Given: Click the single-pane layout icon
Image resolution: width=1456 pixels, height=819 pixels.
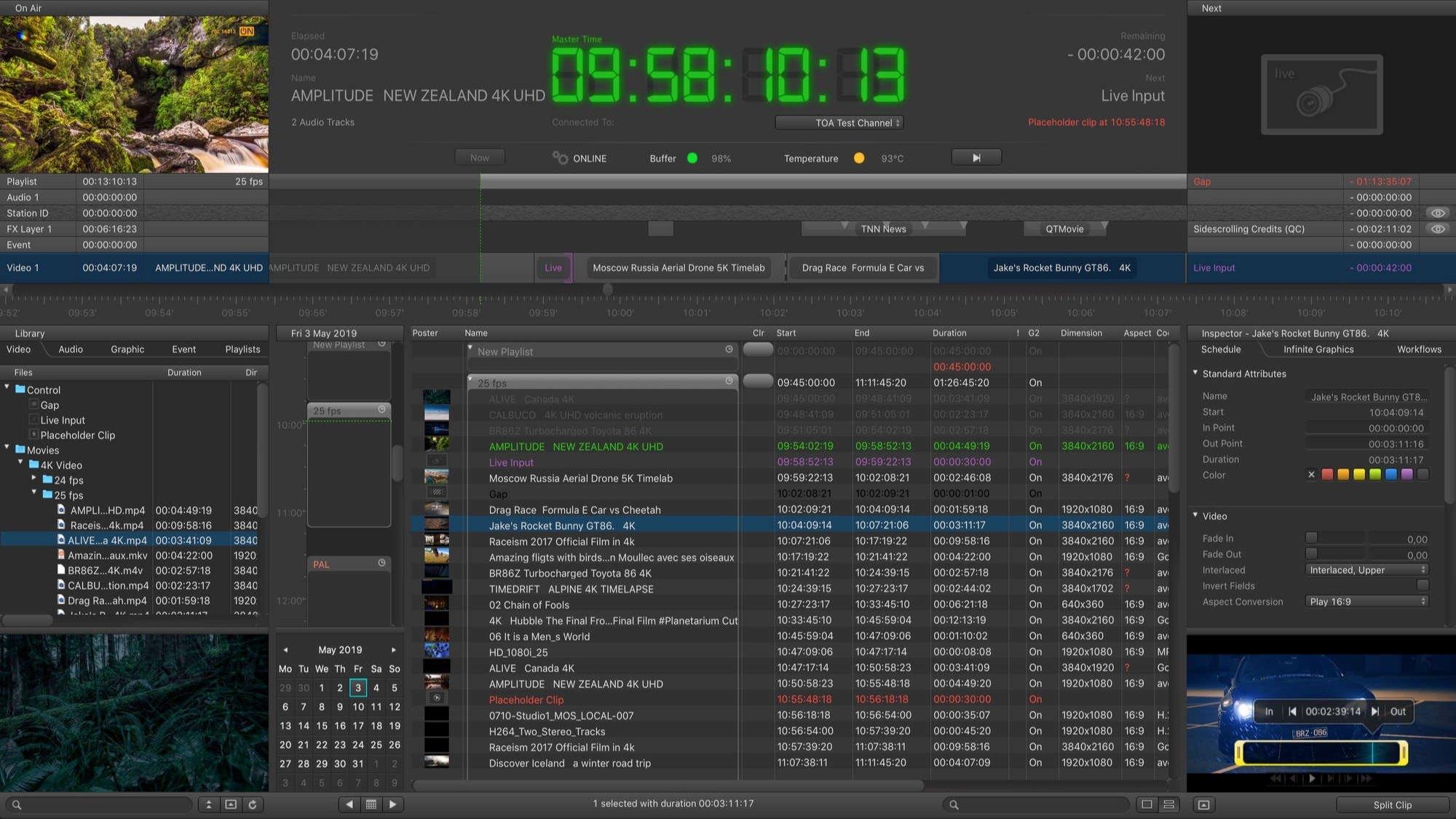Looking at the screenshot, I should [1147, 804].
